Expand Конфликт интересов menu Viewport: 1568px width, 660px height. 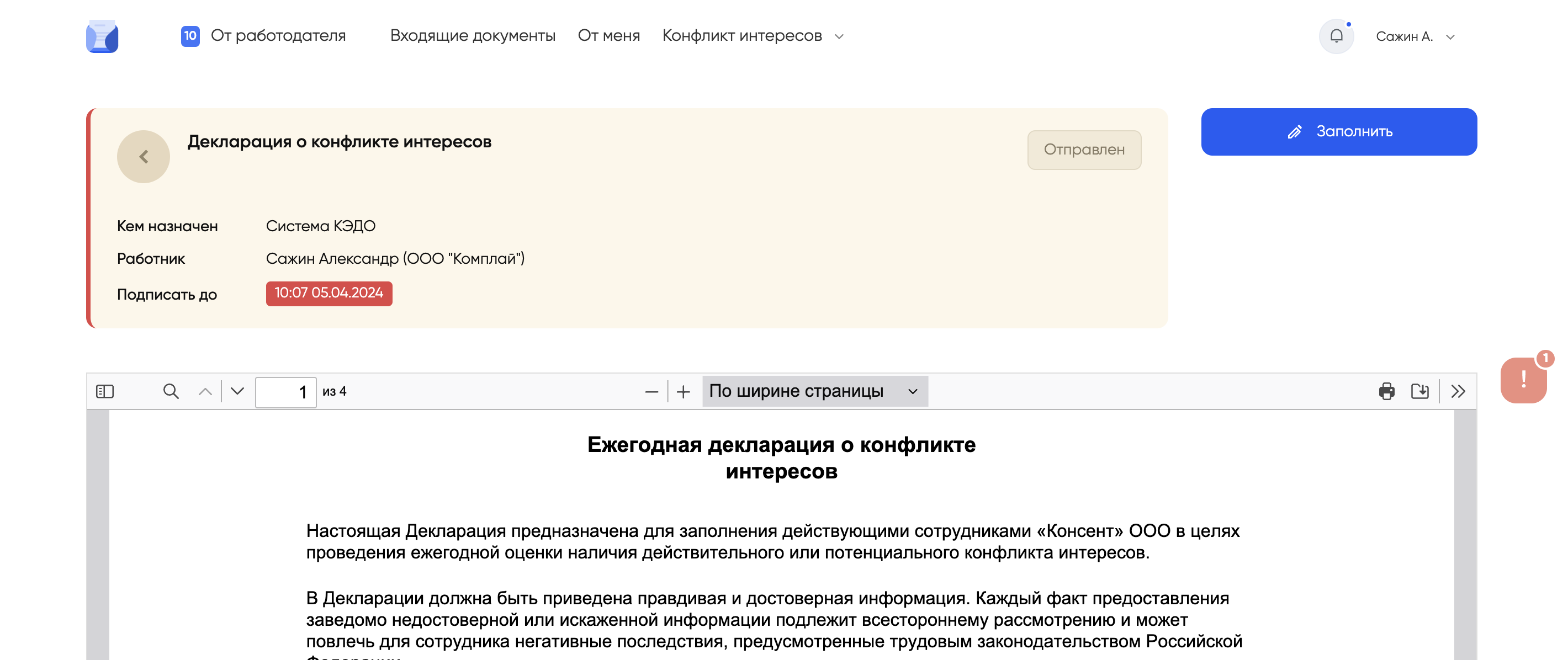click(x=753, y=36)
